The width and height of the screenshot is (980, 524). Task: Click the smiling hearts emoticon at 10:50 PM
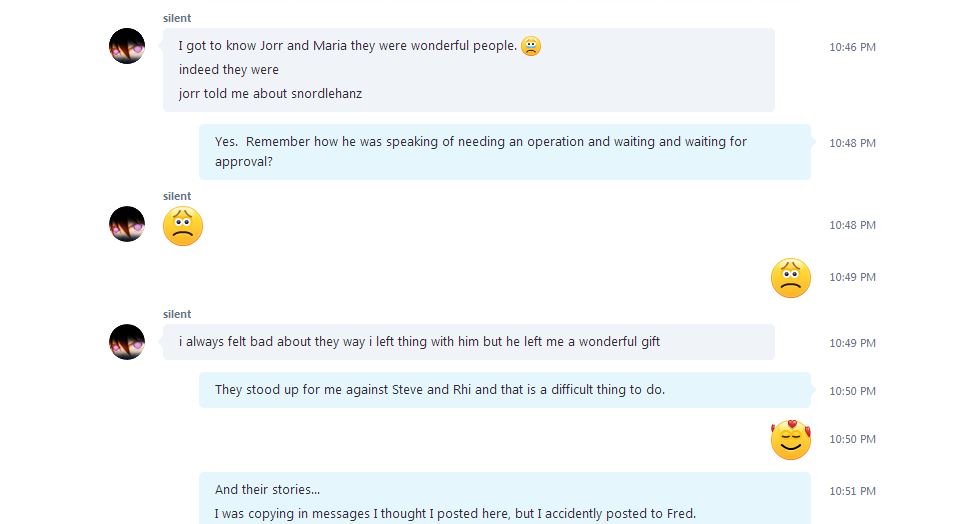(790, 440)
